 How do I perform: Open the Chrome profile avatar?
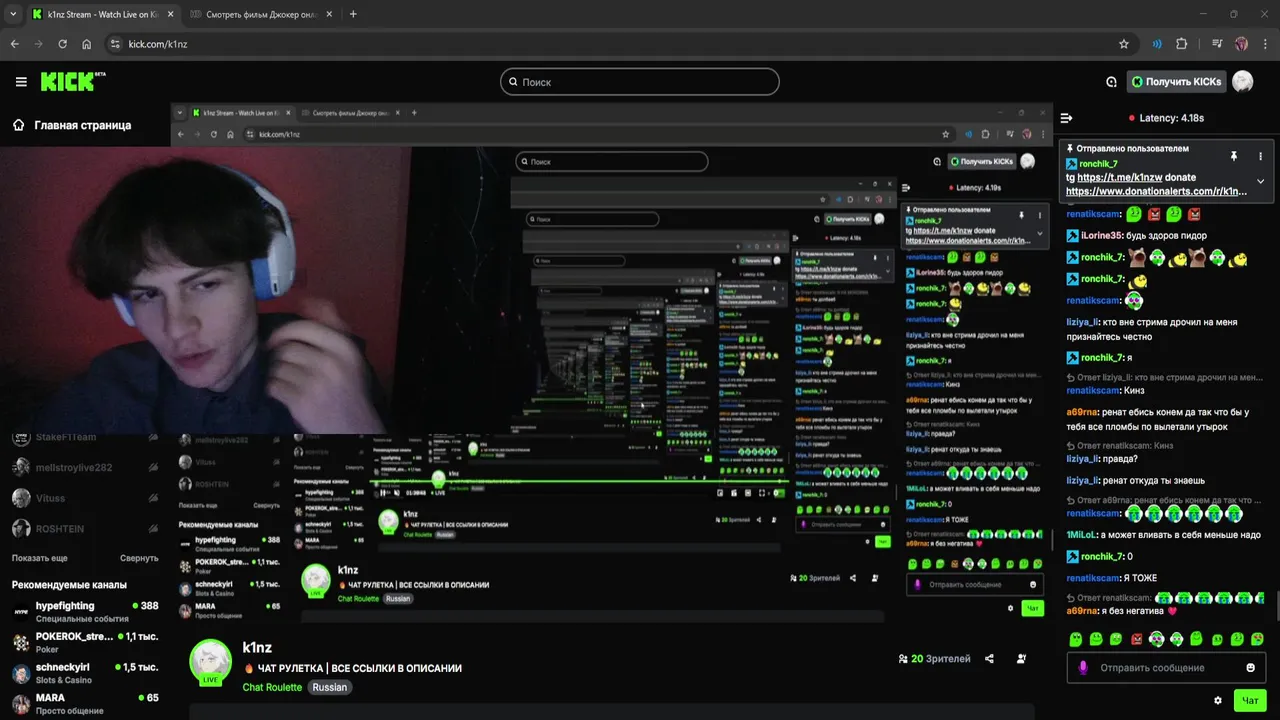1241,44
